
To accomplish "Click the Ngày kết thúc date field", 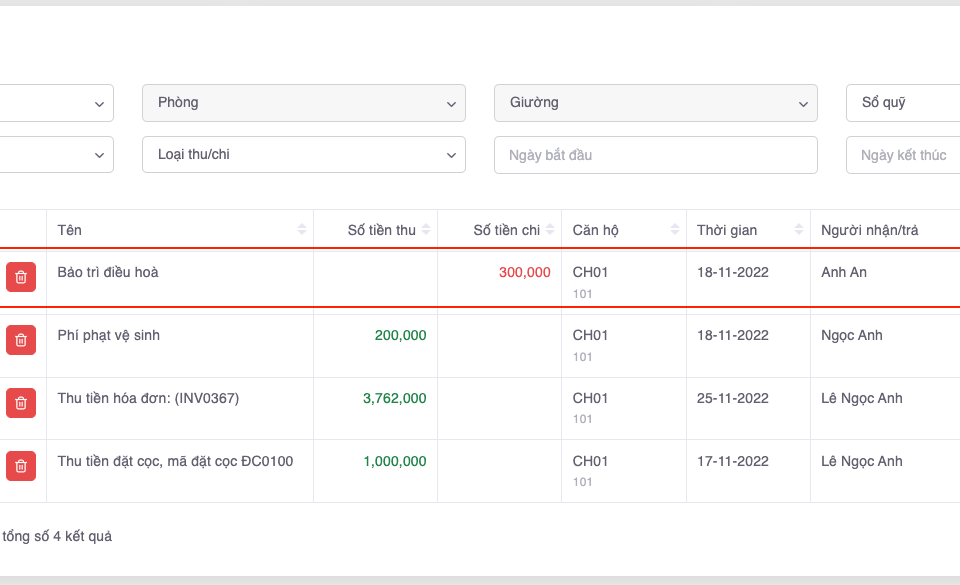I will [902, 155].
